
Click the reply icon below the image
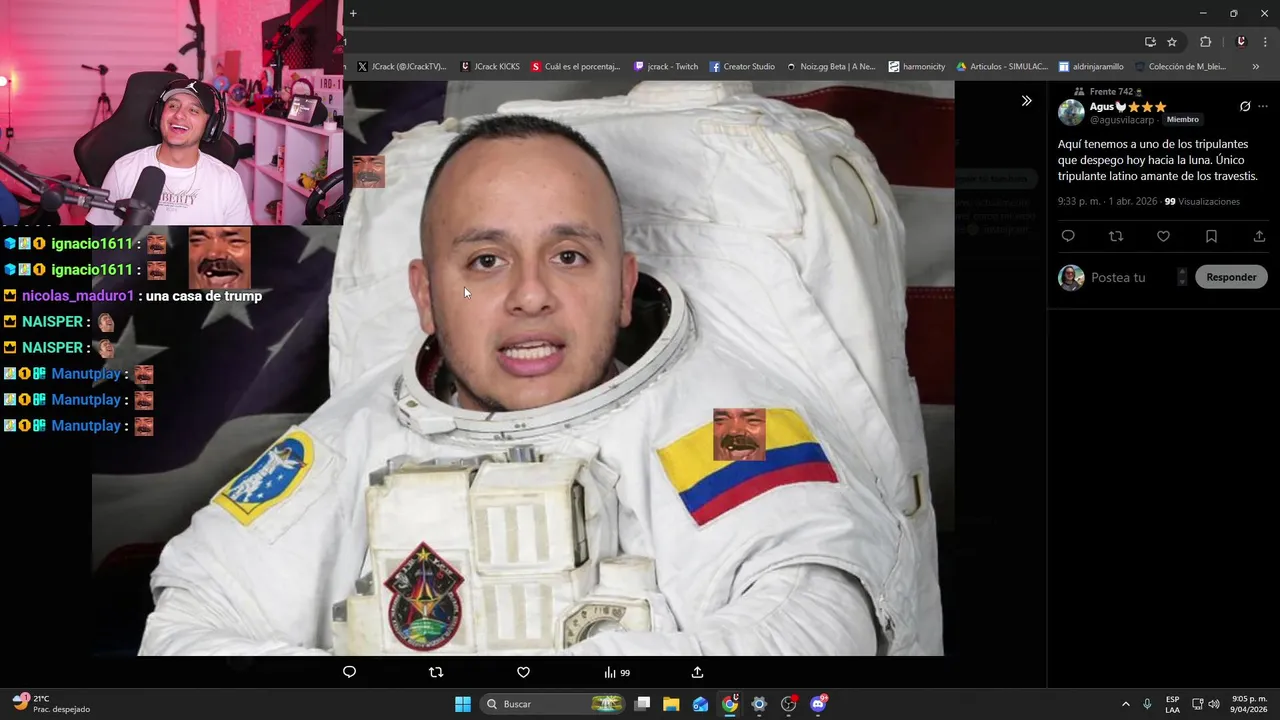[349, 672]
